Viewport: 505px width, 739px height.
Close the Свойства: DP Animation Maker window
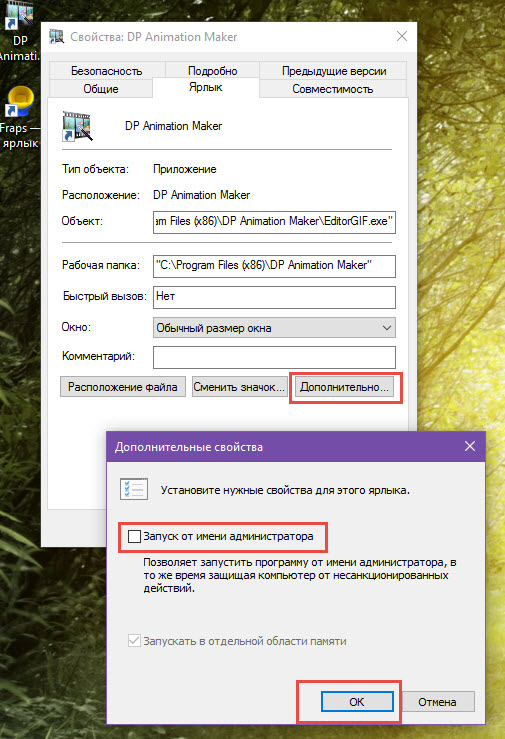pos(402,36)
